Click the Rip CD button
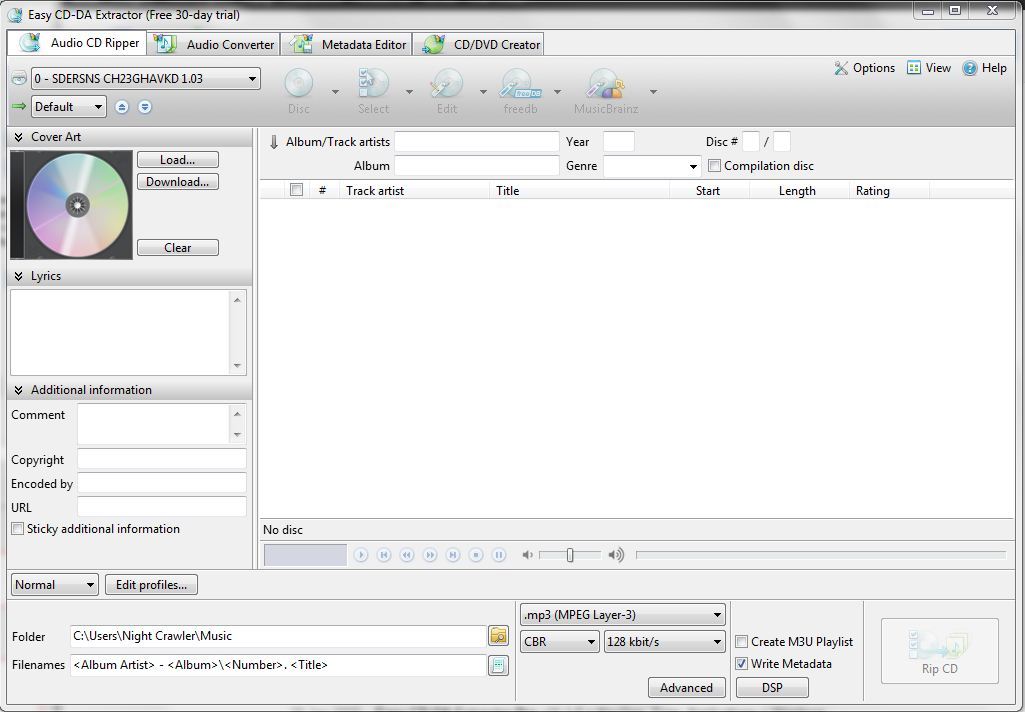The image size is (1025, 712). tap(939, 651)
